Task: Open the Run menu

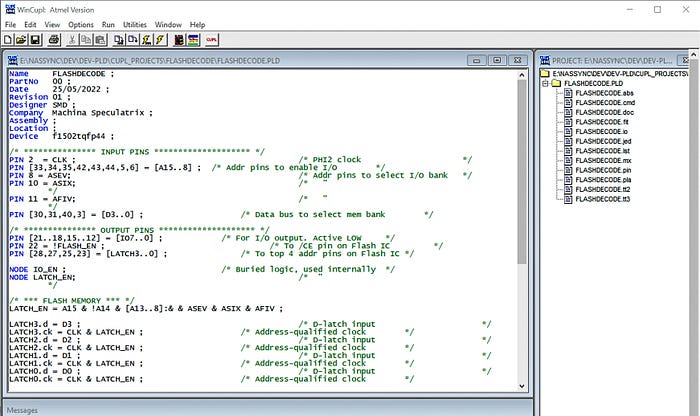Action: [108, 25]
